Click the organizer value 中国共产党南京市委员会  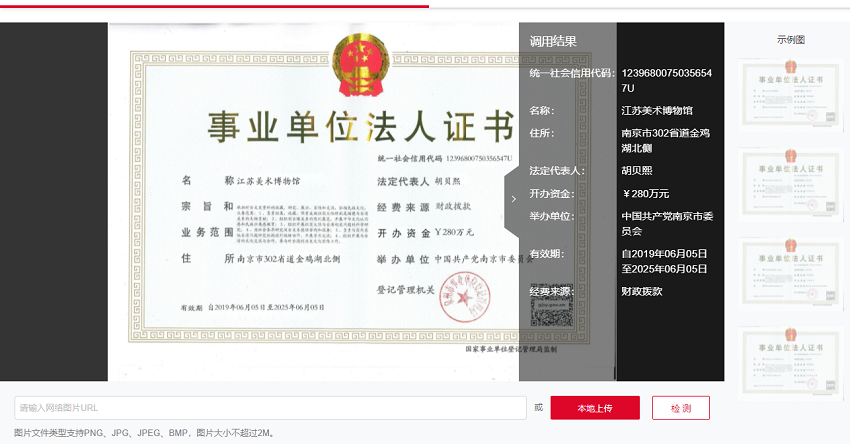(667, 223)
